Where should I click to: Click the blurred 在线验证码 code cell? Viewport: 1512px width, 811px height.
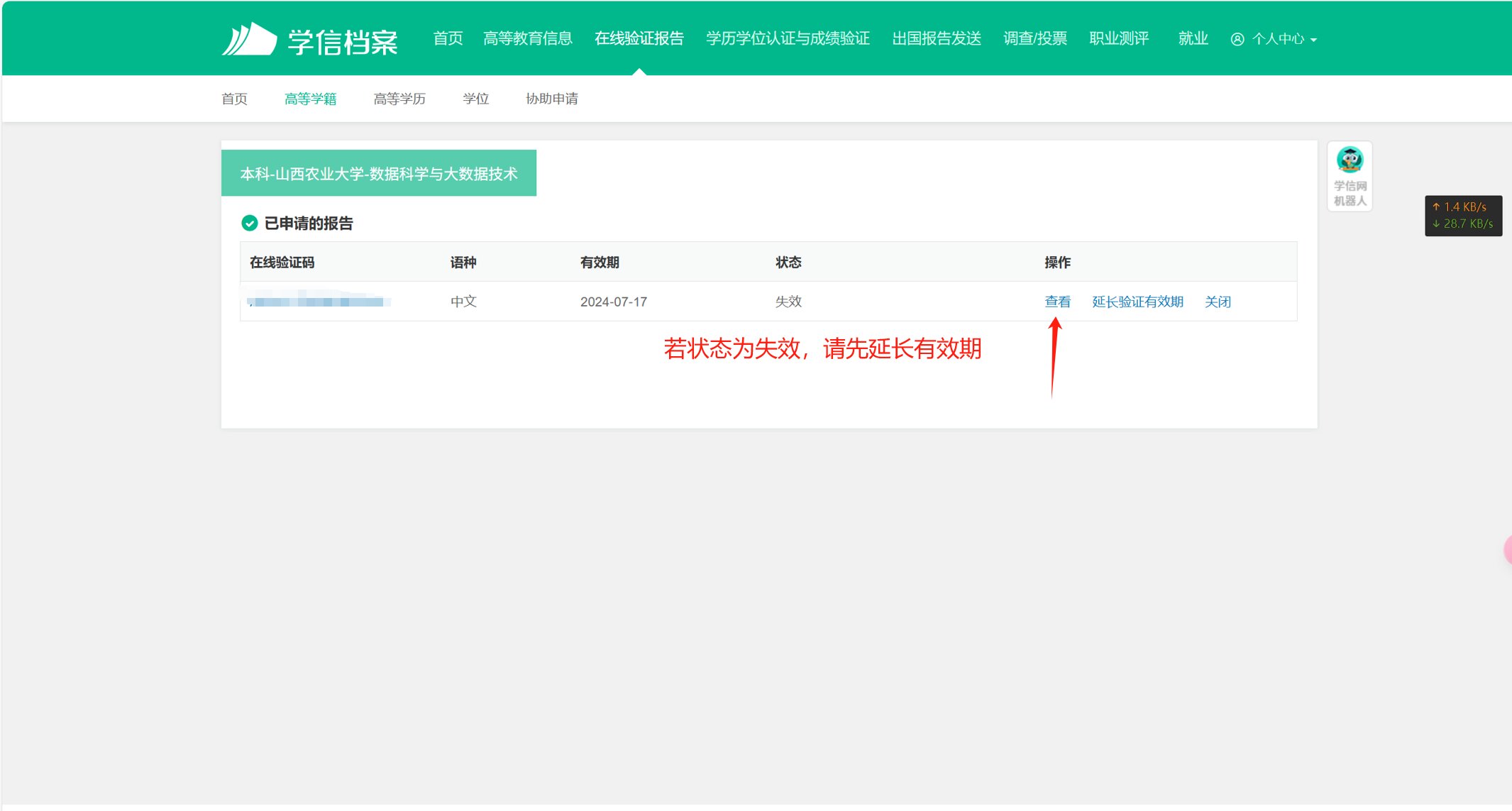318,302
